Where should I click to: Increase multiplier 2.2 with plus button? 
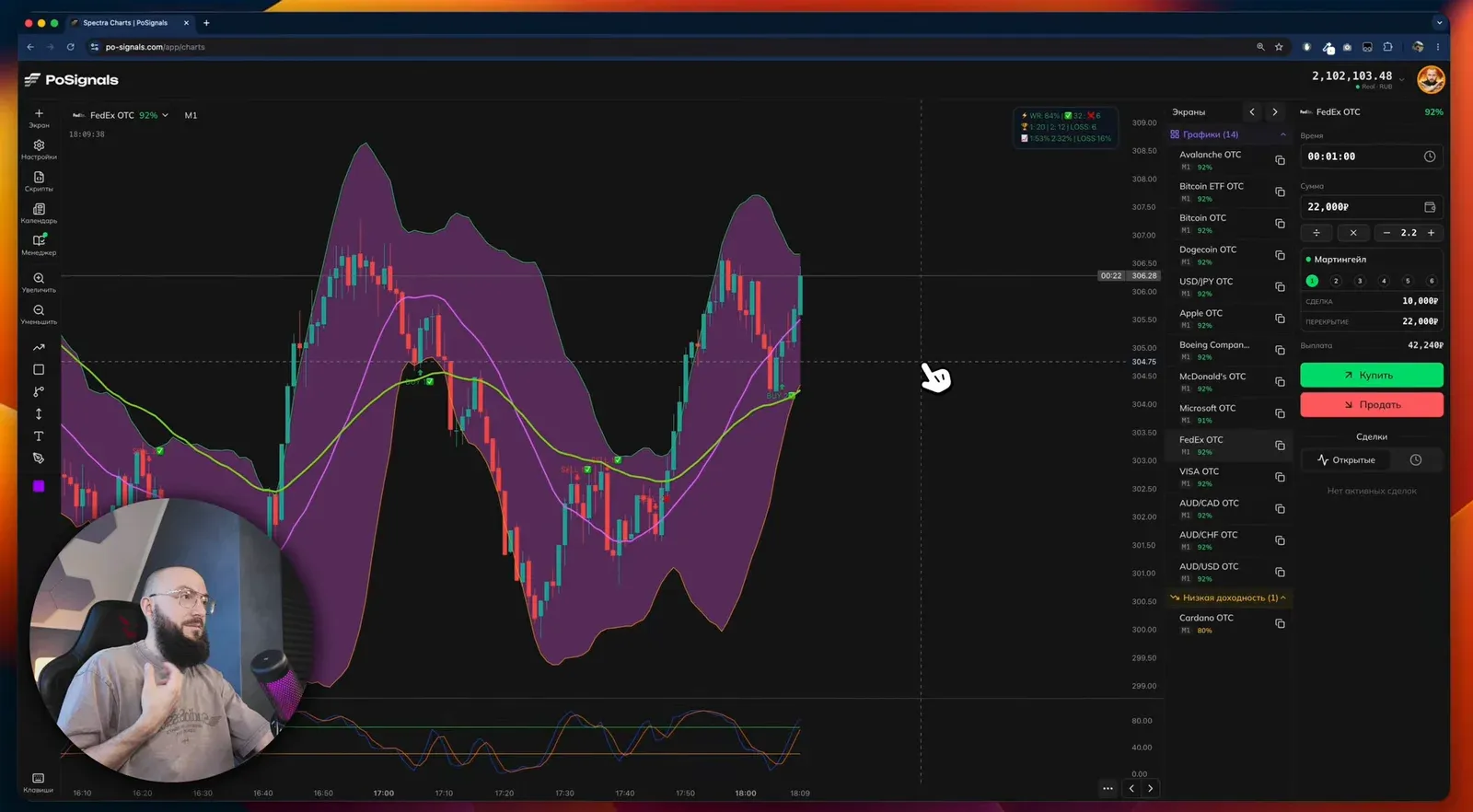pyautogui.click(x=1432, y=233)
